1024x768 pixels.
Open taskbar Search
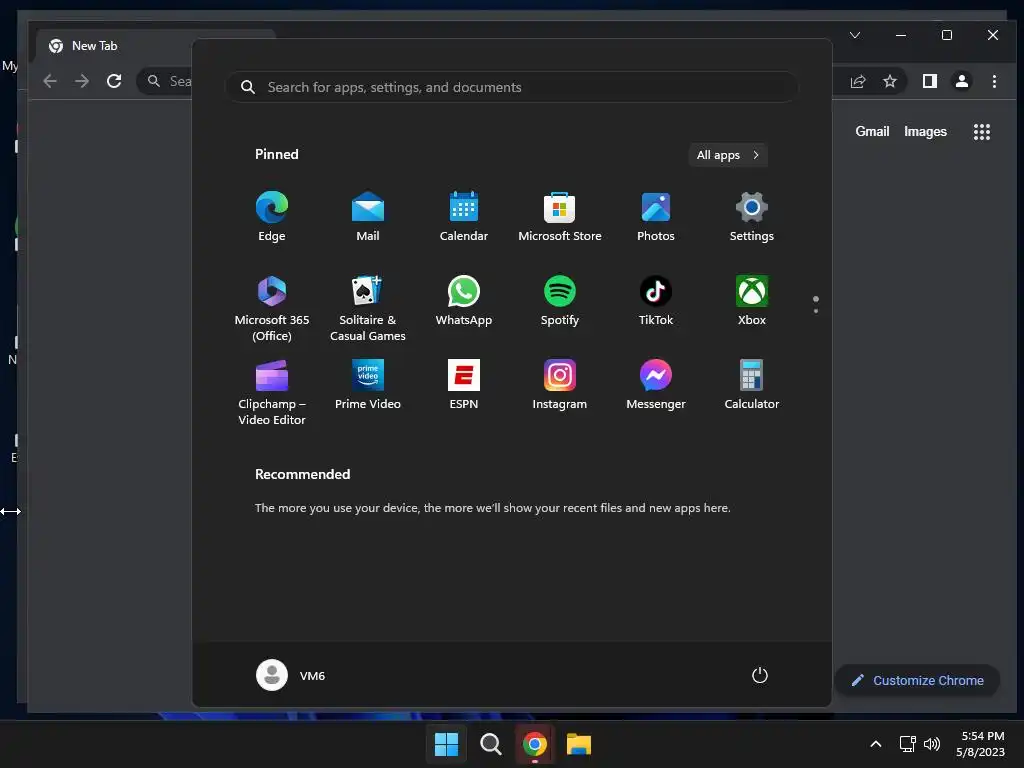490,744
